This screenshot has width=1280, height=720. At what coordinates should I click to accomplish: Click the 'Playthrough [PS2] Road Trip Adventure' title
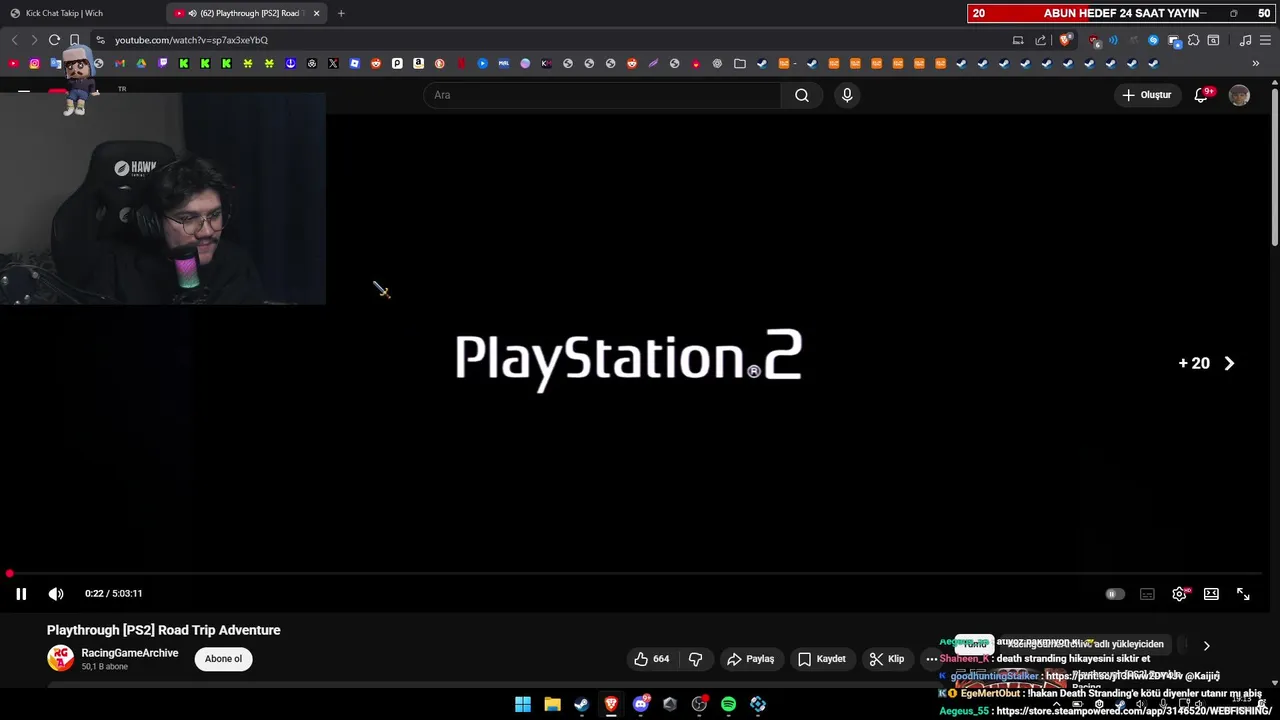(x=164, y=630)
